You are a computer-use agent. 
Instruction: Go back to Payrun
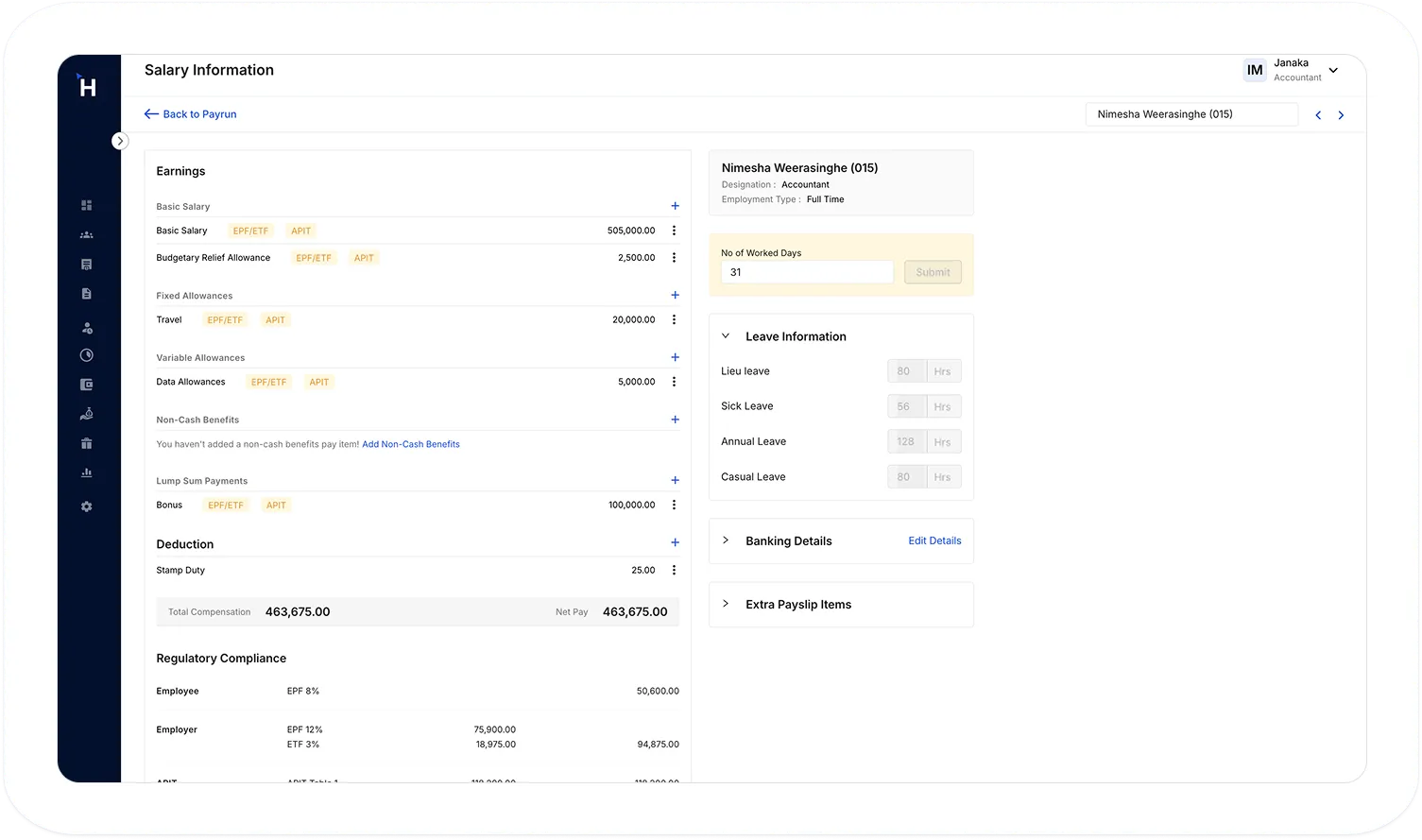click(190, 114)
